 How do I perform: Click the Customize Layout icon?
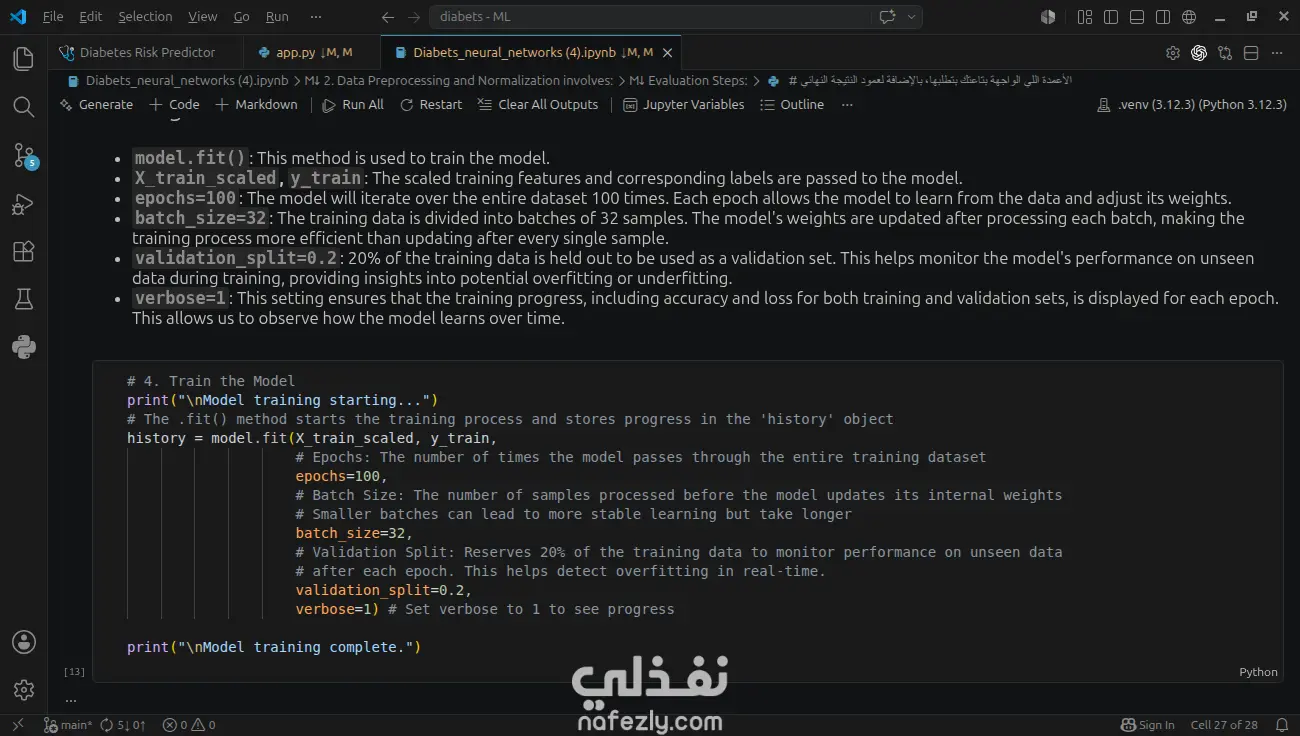1085,17
